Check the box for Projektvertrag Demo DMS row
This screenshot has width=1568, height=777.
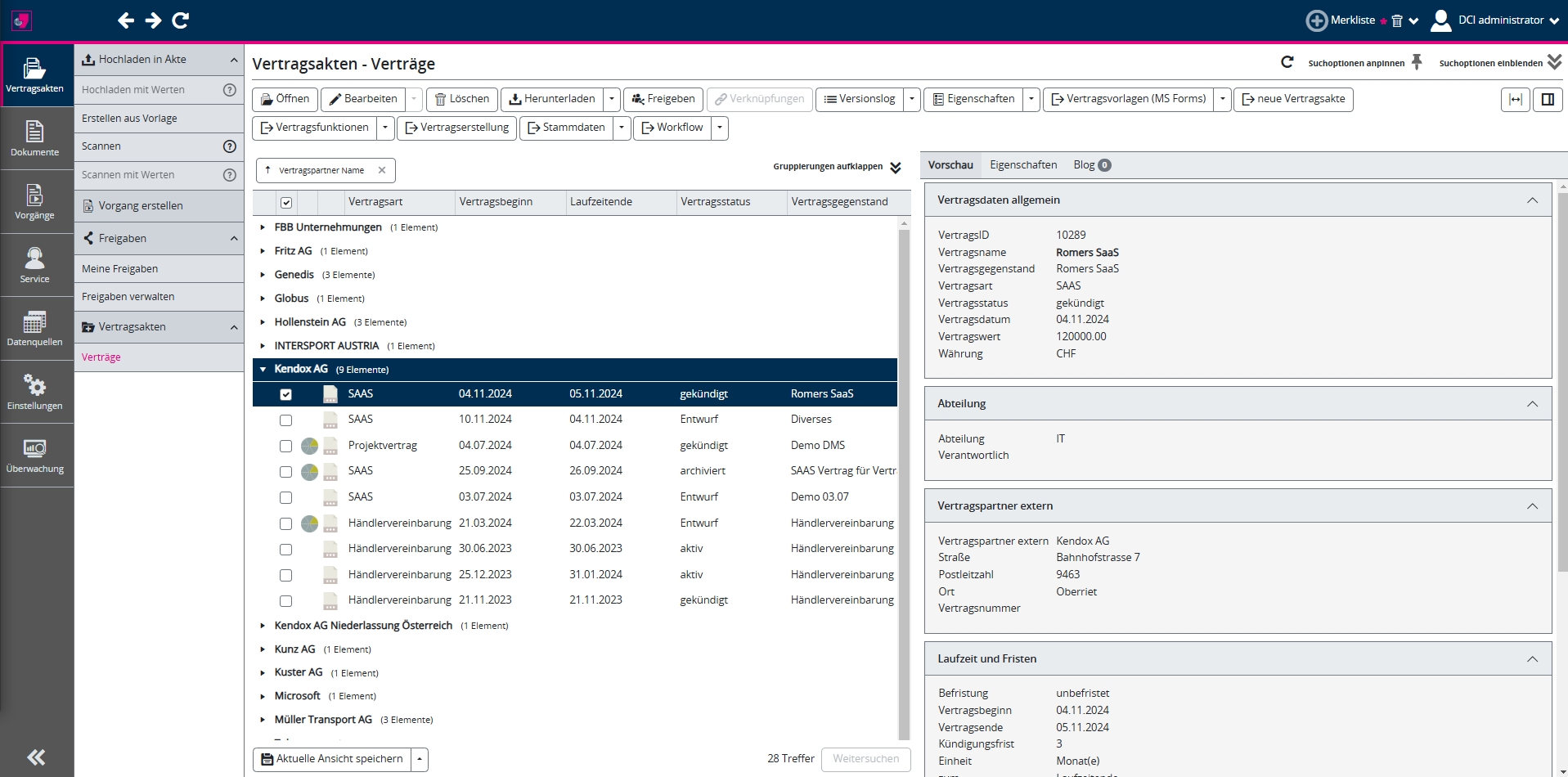pos(285,447)
